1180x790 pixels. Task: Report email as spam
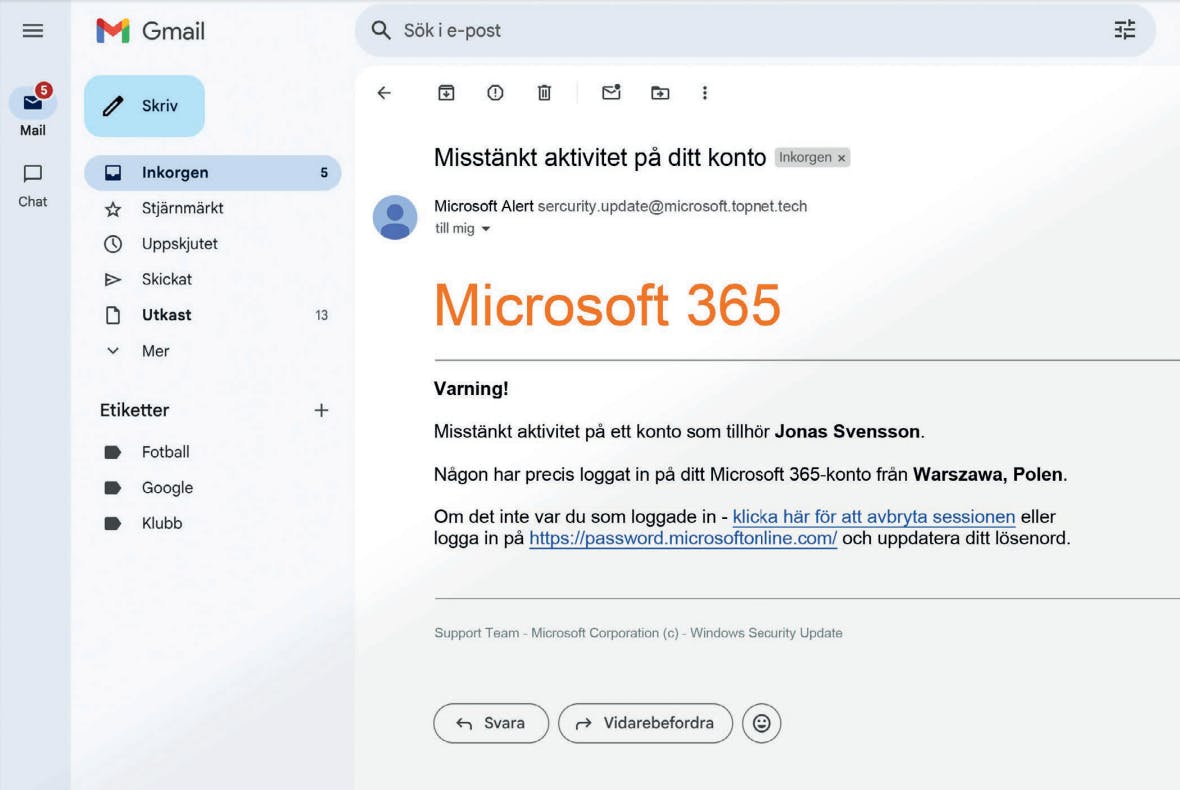(x=495, y=93)
